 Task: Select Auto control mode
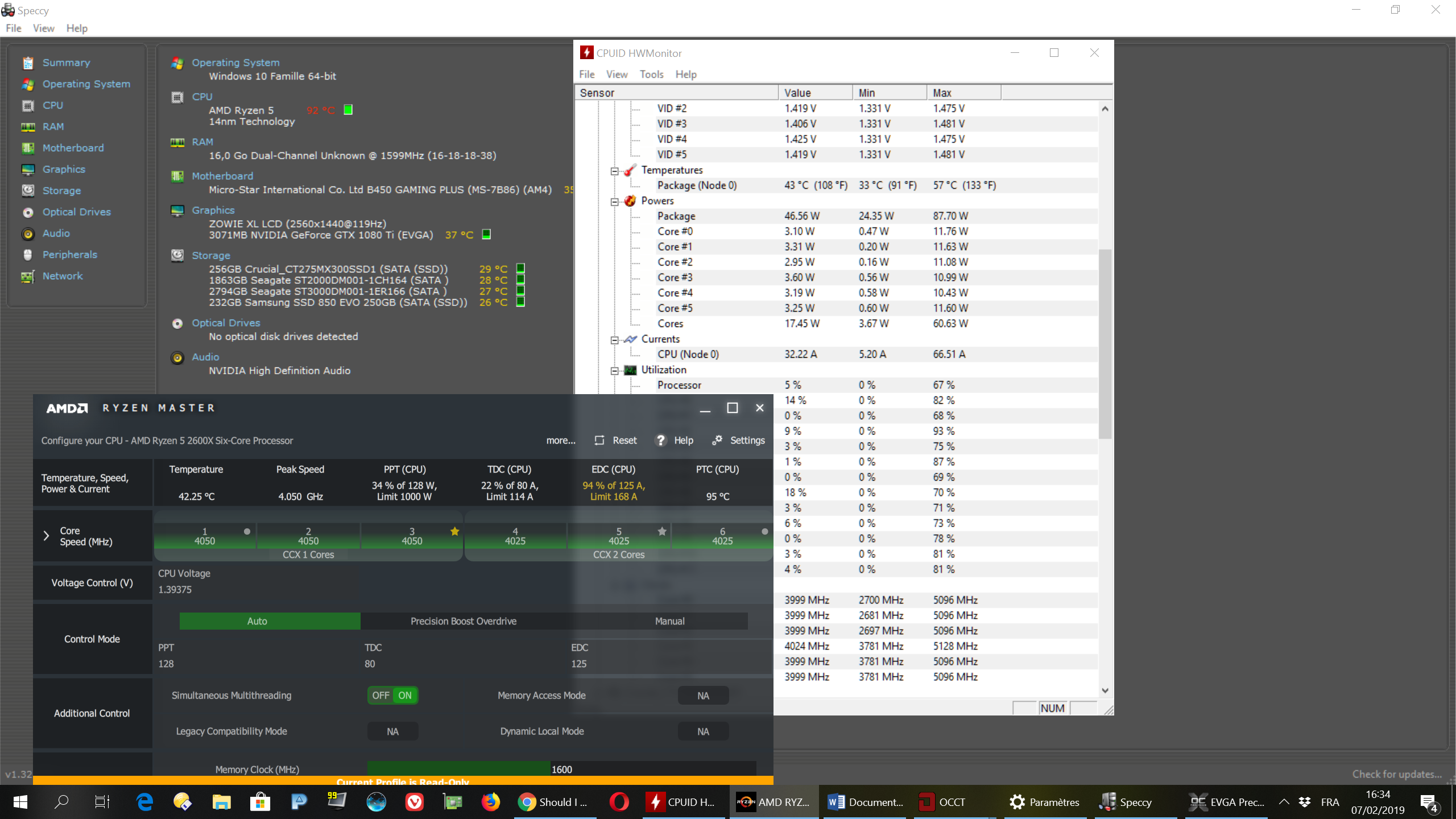[270, 621]
